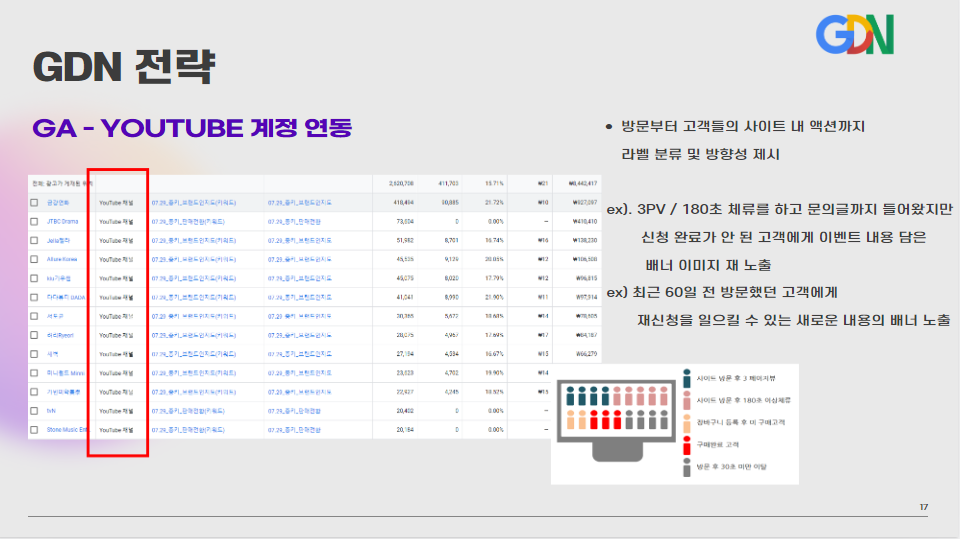The width and height of the screenshot is (960, 539).
Task: Click the 8,701 views cell
Action: (x=451, y=241)
